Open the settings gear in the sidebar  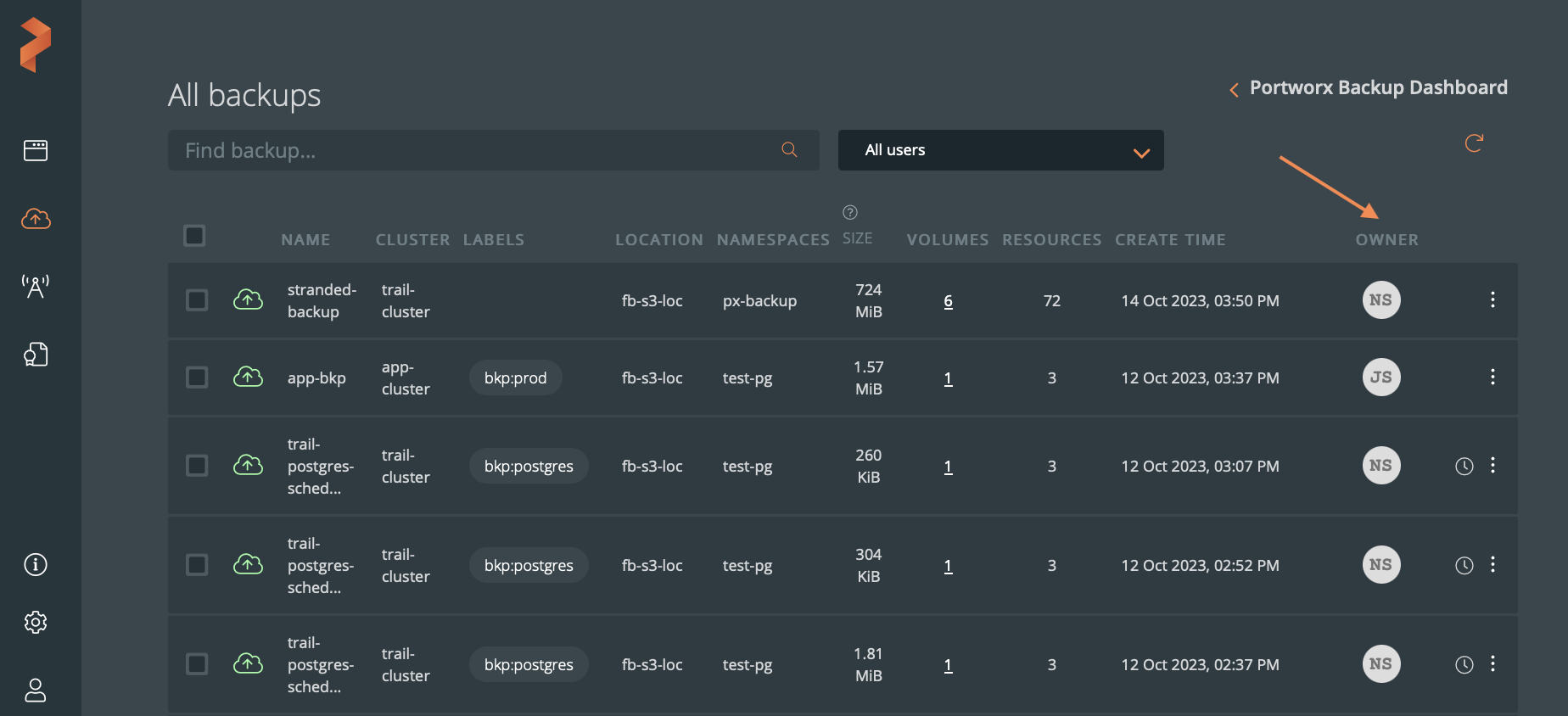pos(36,623)
